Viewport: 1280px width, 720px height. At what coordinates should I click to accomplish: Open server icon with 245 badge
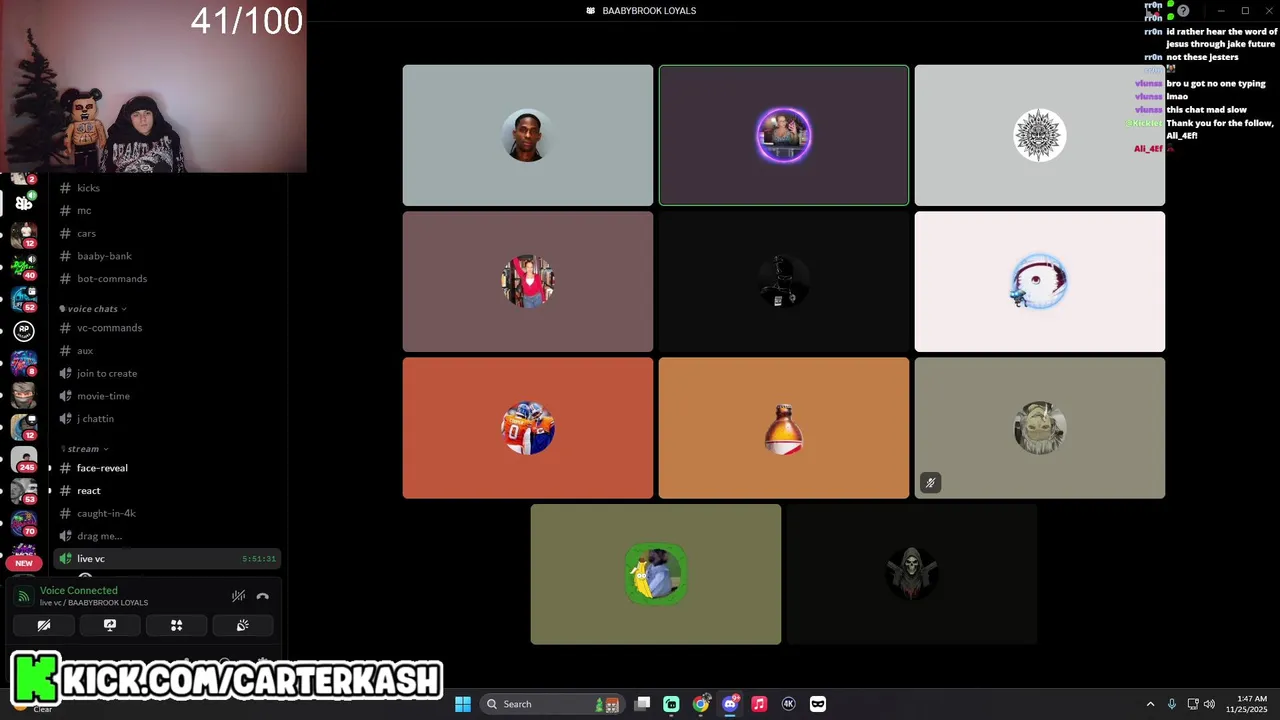[x=24, y=459]
